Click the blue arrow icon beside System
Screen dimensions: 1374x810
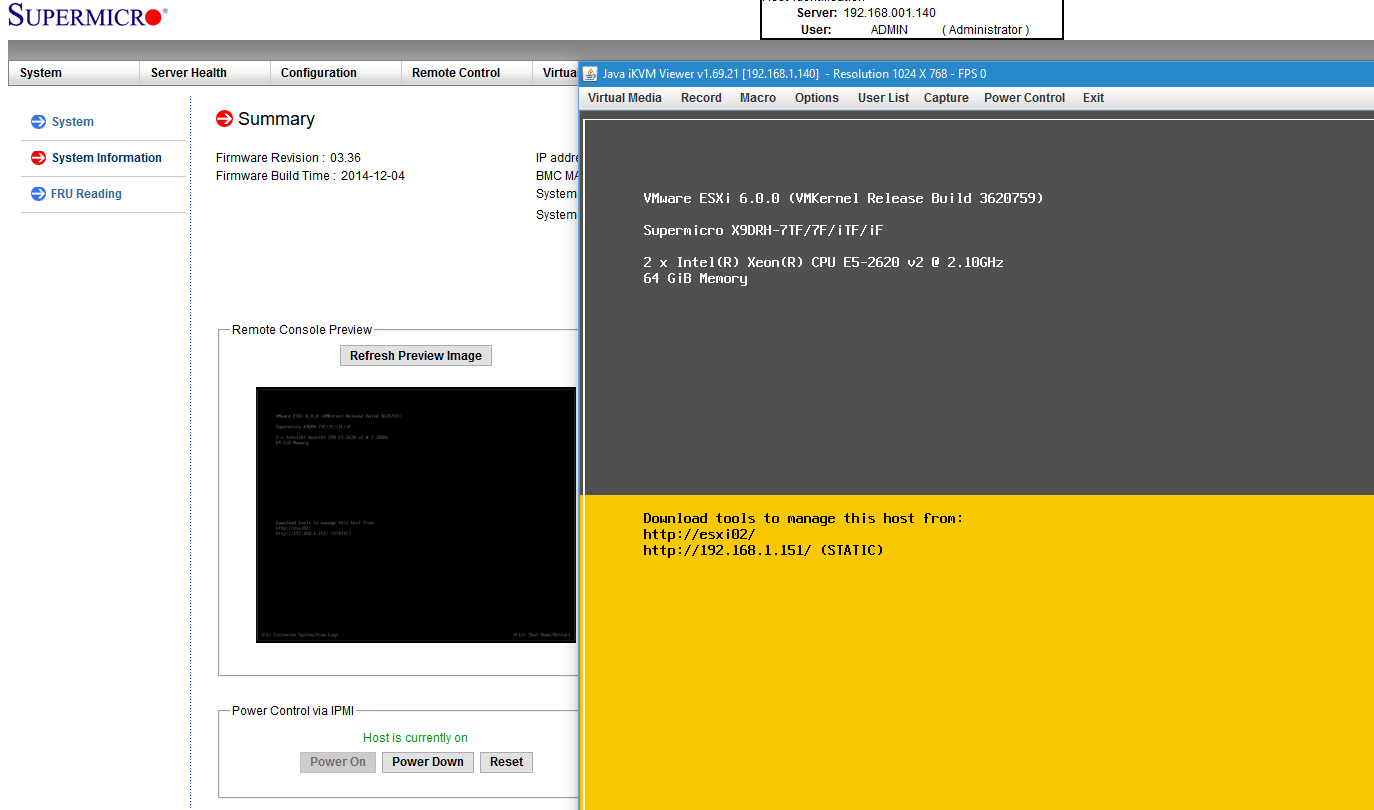click(x=38, y=122)
